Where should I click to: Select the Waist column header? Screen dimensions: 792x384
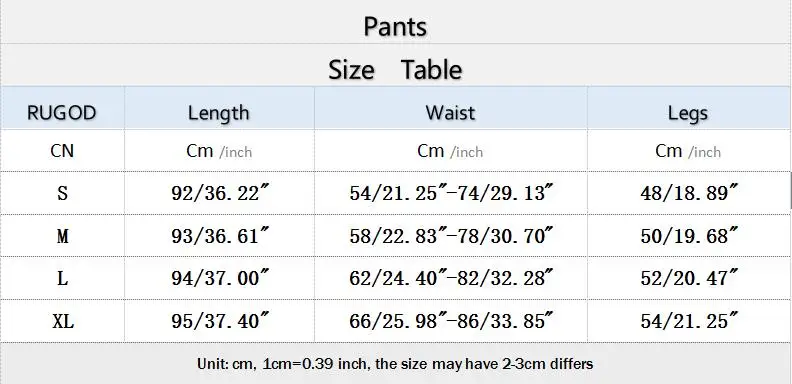(x=451, y=108)
